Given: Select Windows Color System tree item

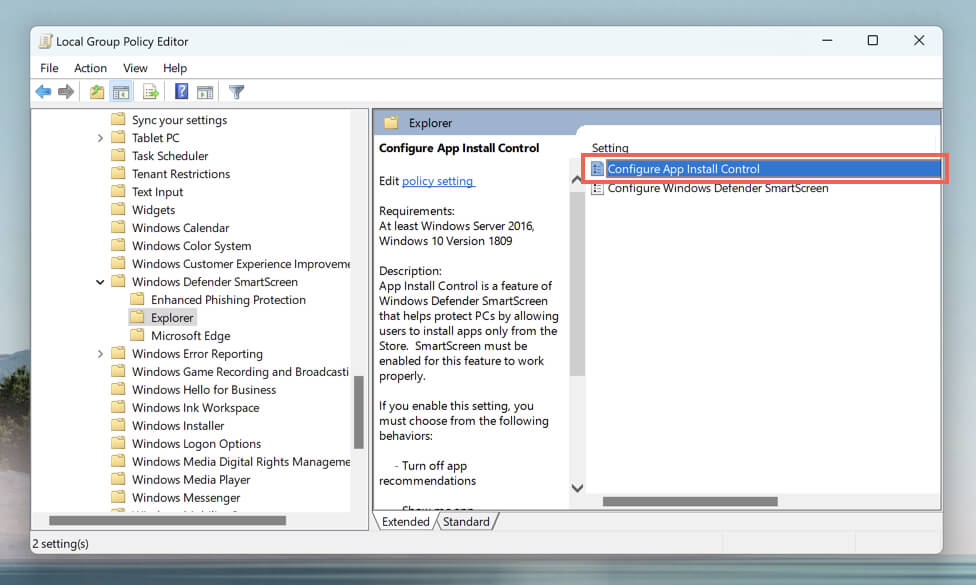Looking at the screenshot, I should tap(192, 246).
